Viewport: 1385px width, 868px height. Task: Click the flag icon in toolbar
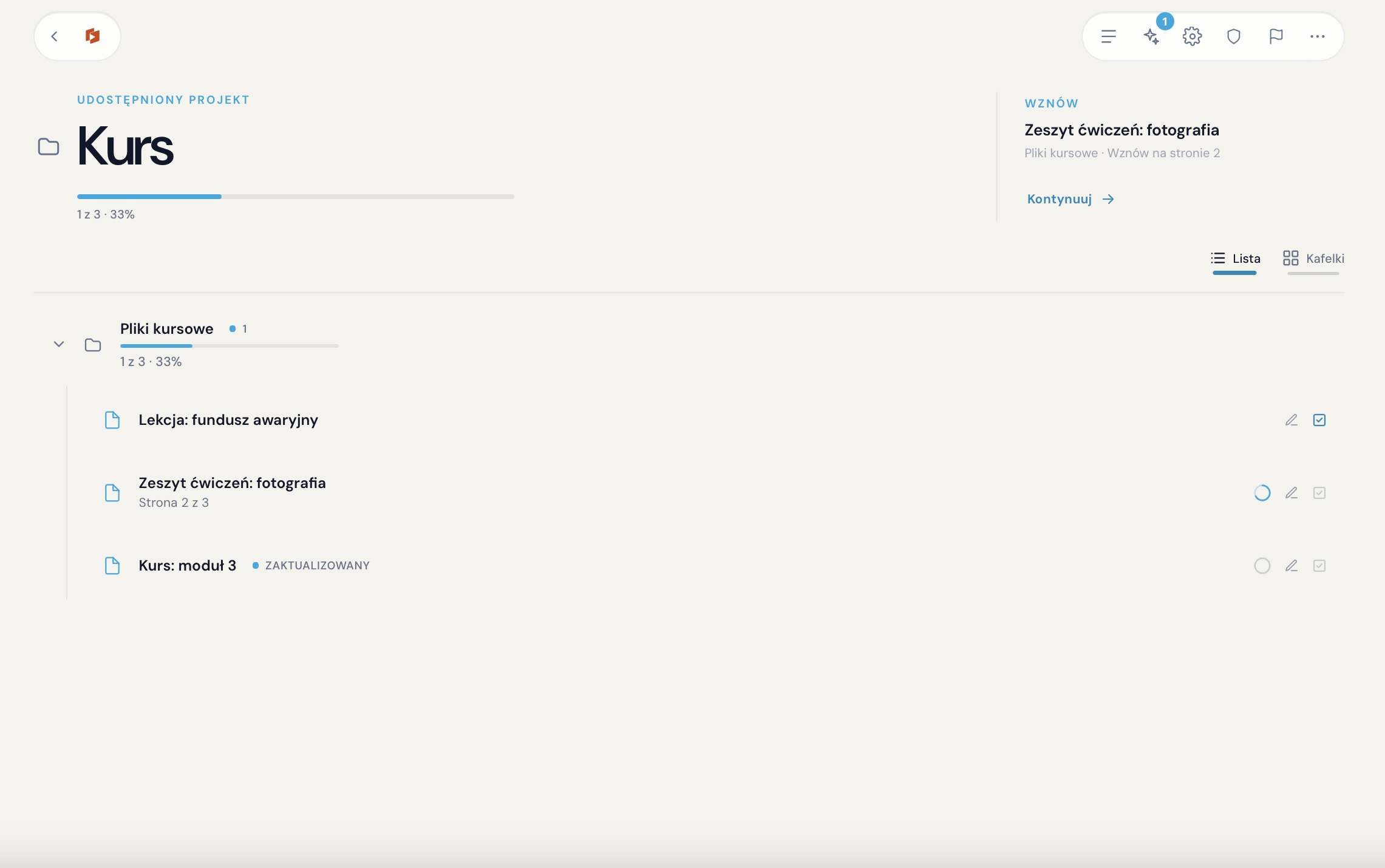tap(1276, 36)
